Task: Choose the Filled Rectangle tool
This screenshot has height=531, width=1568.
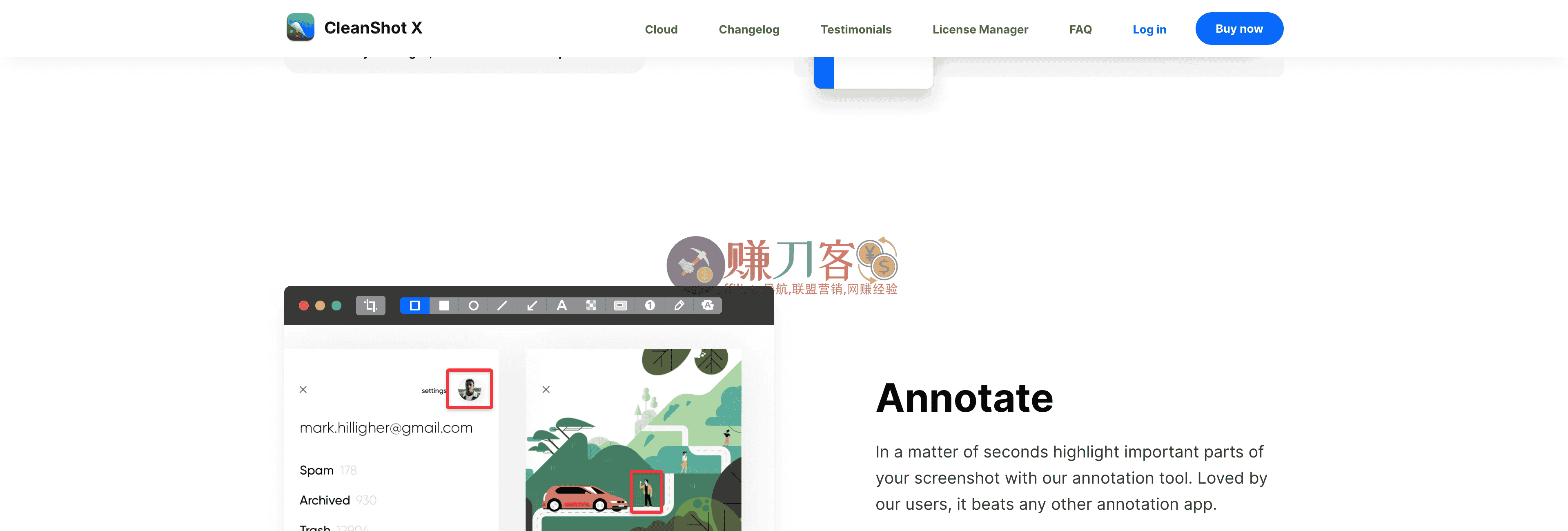Action: (x=444, y=305)
